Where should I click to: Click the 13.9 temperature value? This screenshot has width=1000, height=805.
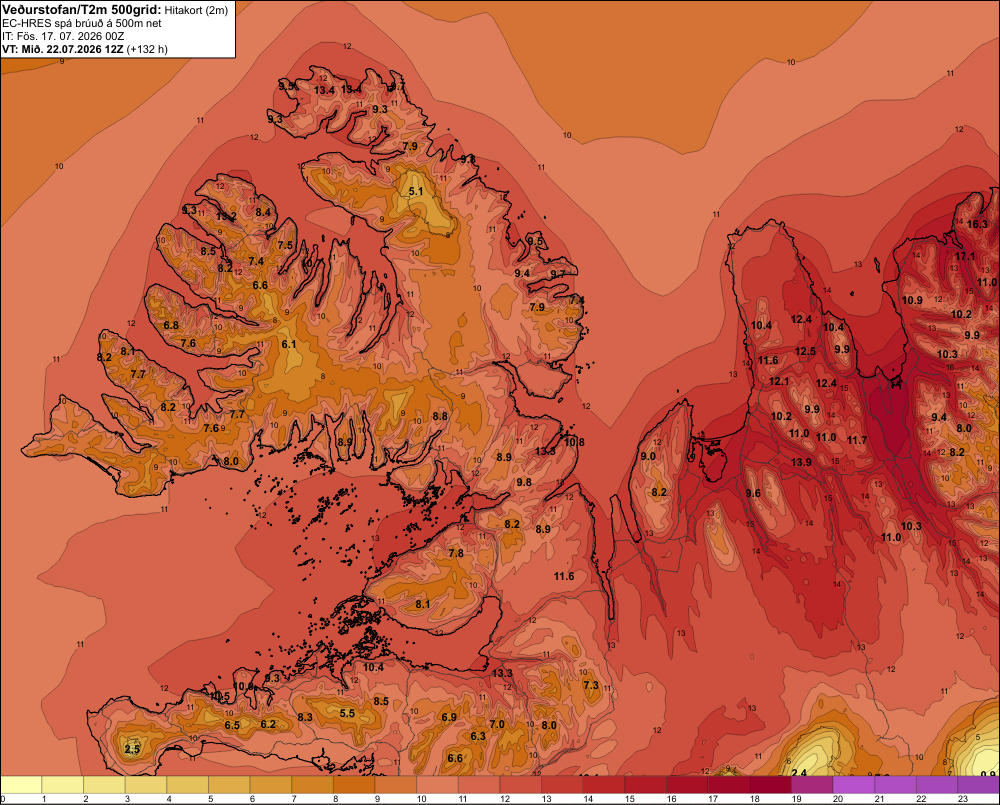802,462
